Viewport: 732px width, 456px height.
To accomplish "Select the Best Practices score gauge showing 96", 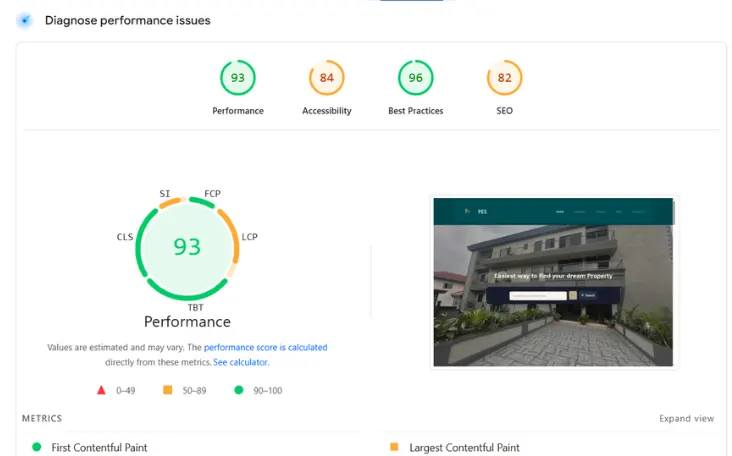I will pos(415,77).
